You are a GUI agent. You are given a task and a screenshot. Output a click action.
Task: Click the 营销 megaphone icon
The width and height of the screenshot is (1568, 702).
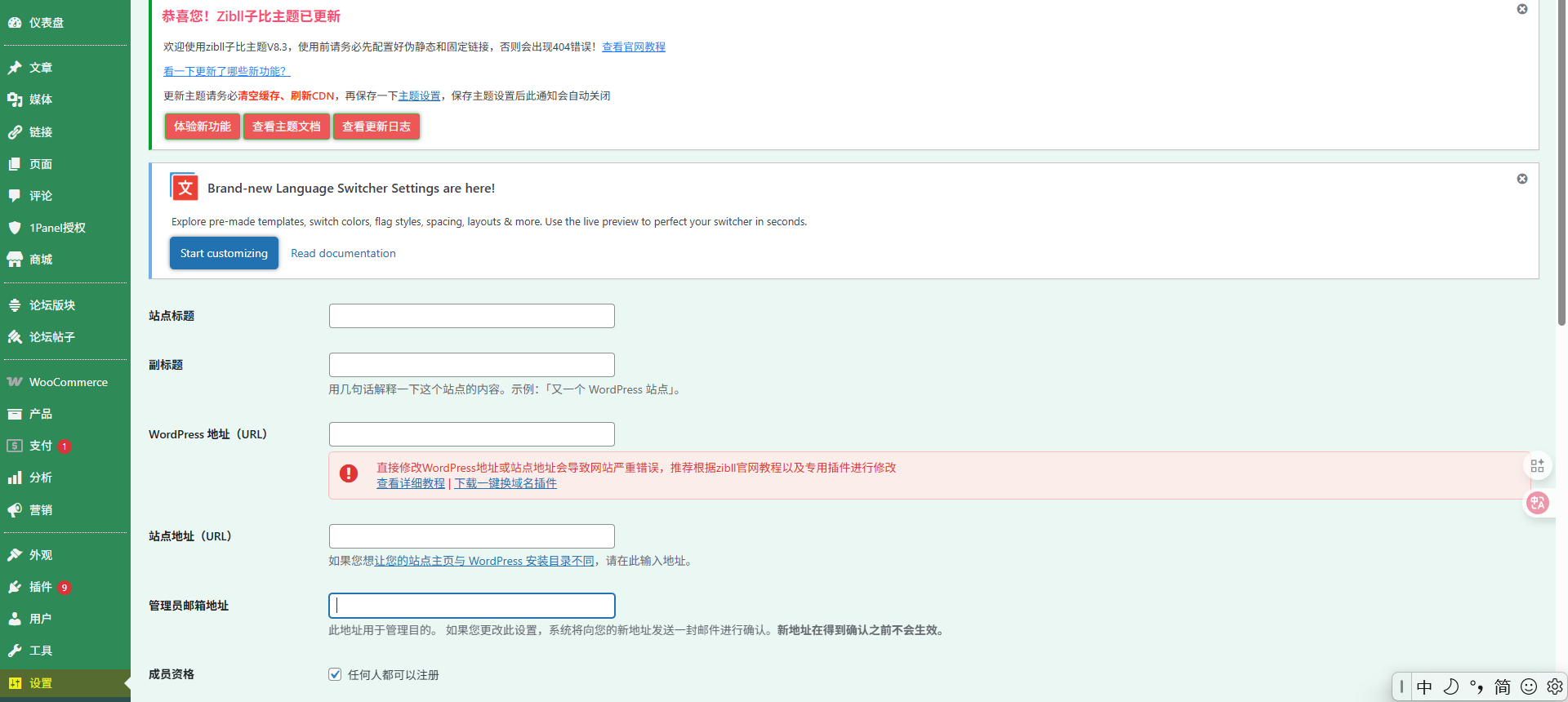(15, 510)
